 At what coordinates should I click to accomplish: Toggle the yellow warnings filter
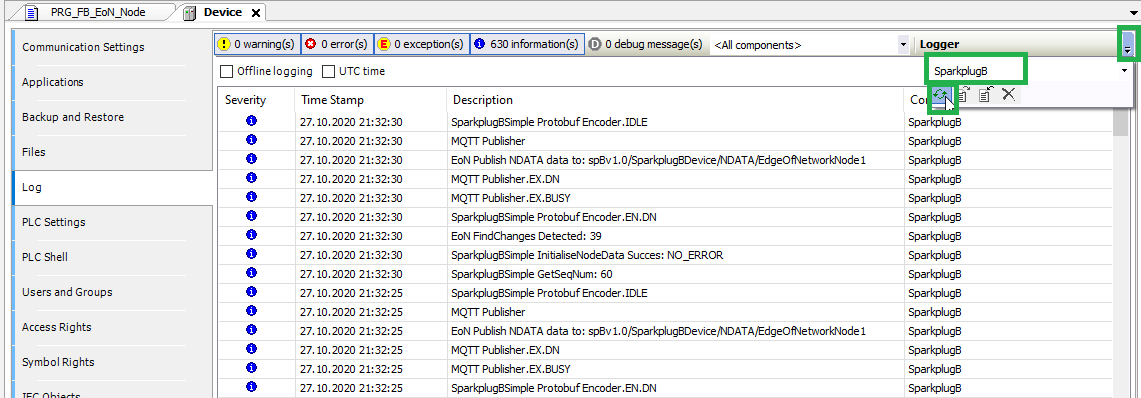(x=257, y=44)
